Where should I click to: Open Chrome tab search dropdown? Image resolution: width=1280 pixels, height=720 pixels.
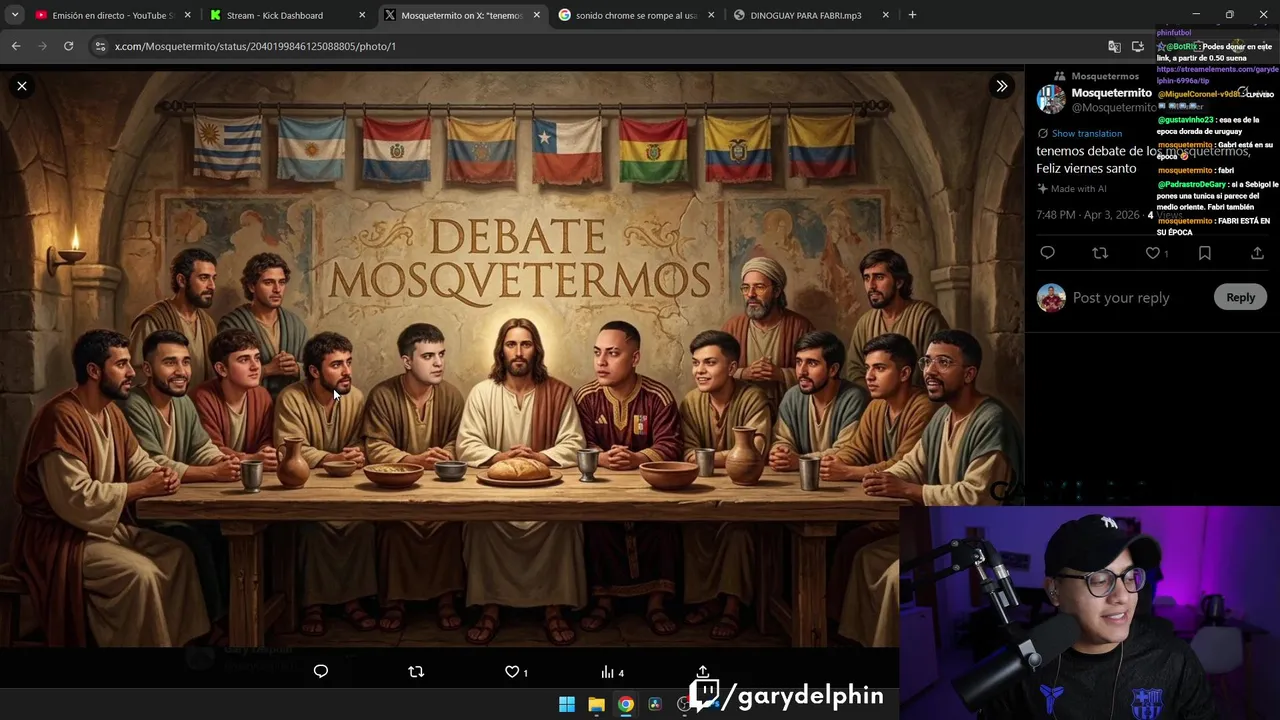[x=15, y=15]
